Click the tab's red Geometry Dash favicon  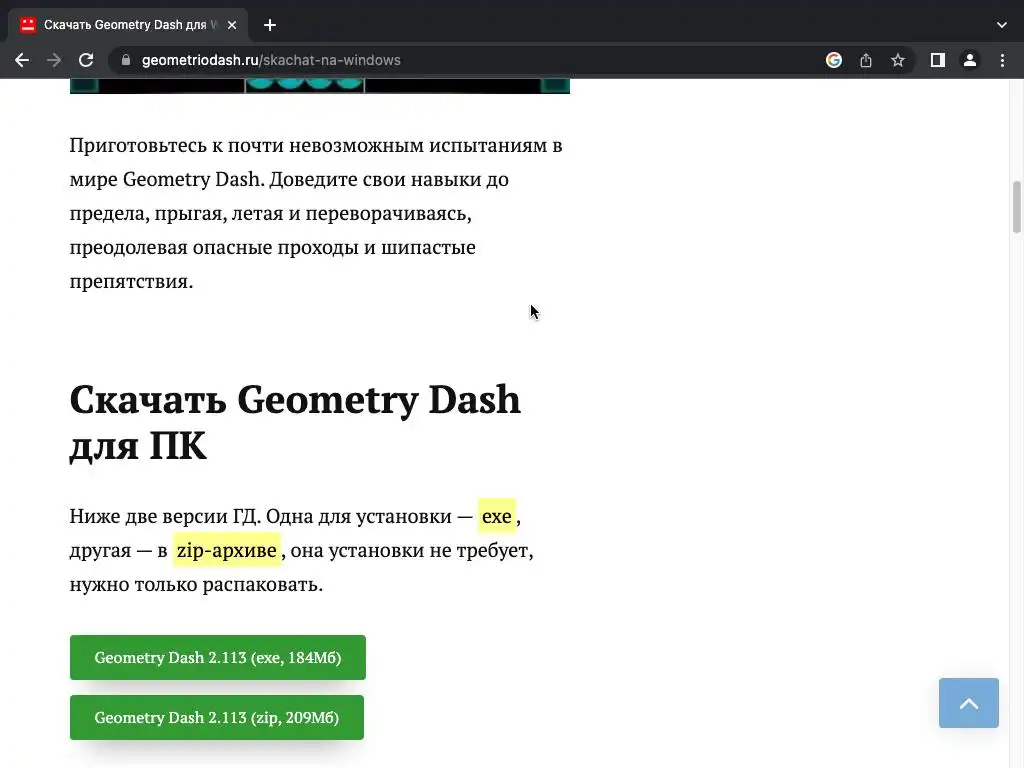coord(27,25)
